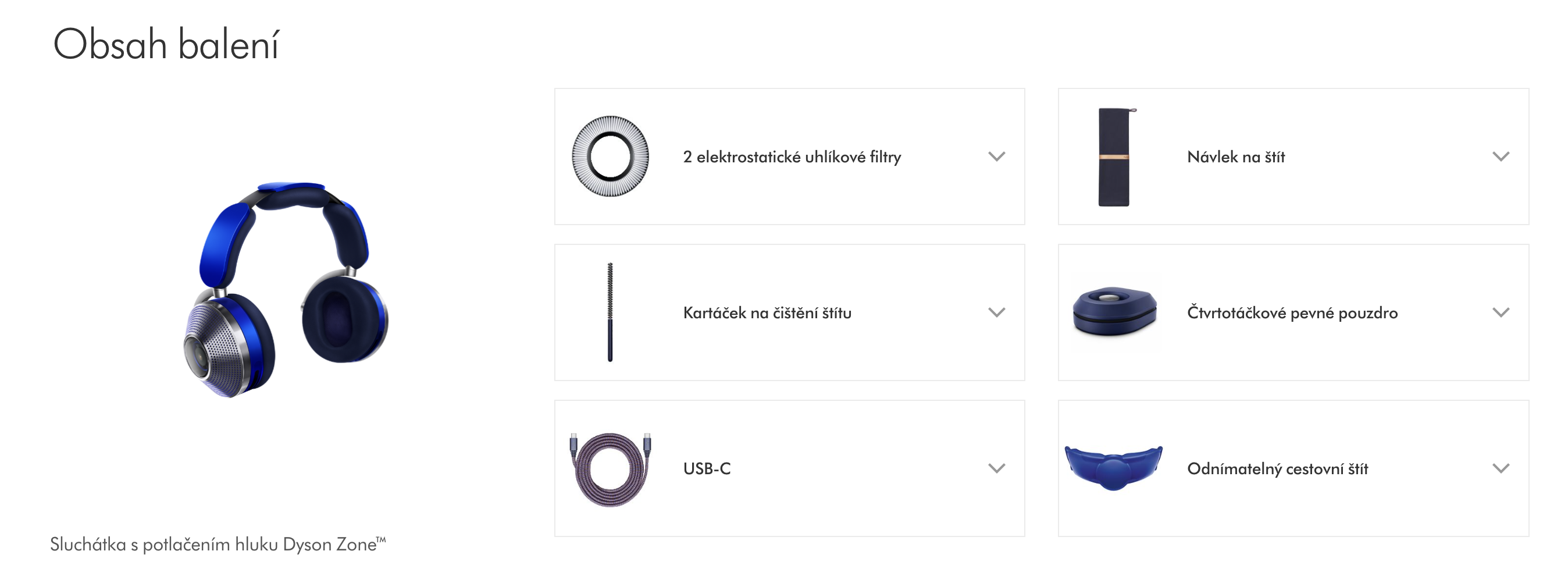
Task: Click the Dyson Zone headphones product image
Action: coord(286,290)
